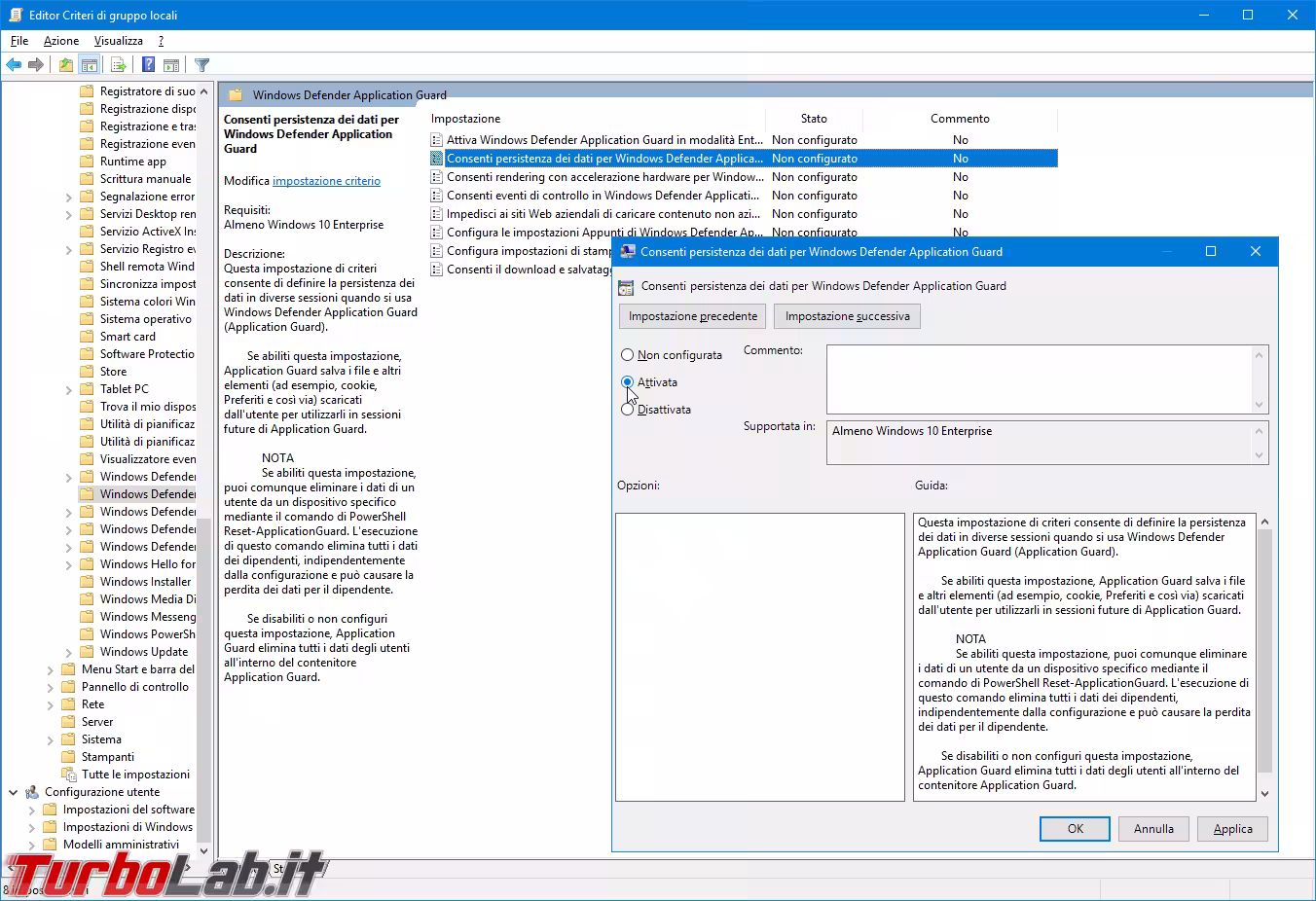The width and height of the screenshot is (1316, 901).
Task: Click the Export list toolbar icon
Action: [119, 65]
